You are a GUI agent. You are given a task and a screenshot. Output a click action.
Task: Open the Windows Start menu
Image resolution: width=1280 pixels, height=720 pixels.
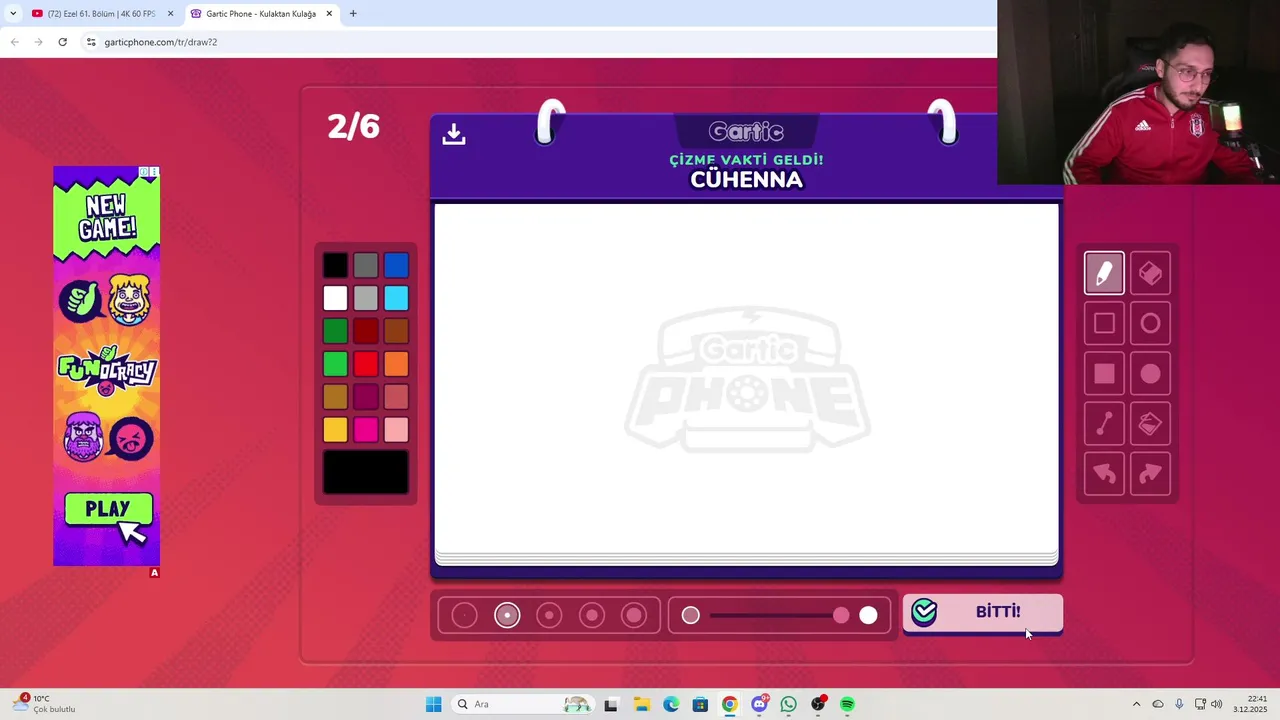(x=433, y=704)
